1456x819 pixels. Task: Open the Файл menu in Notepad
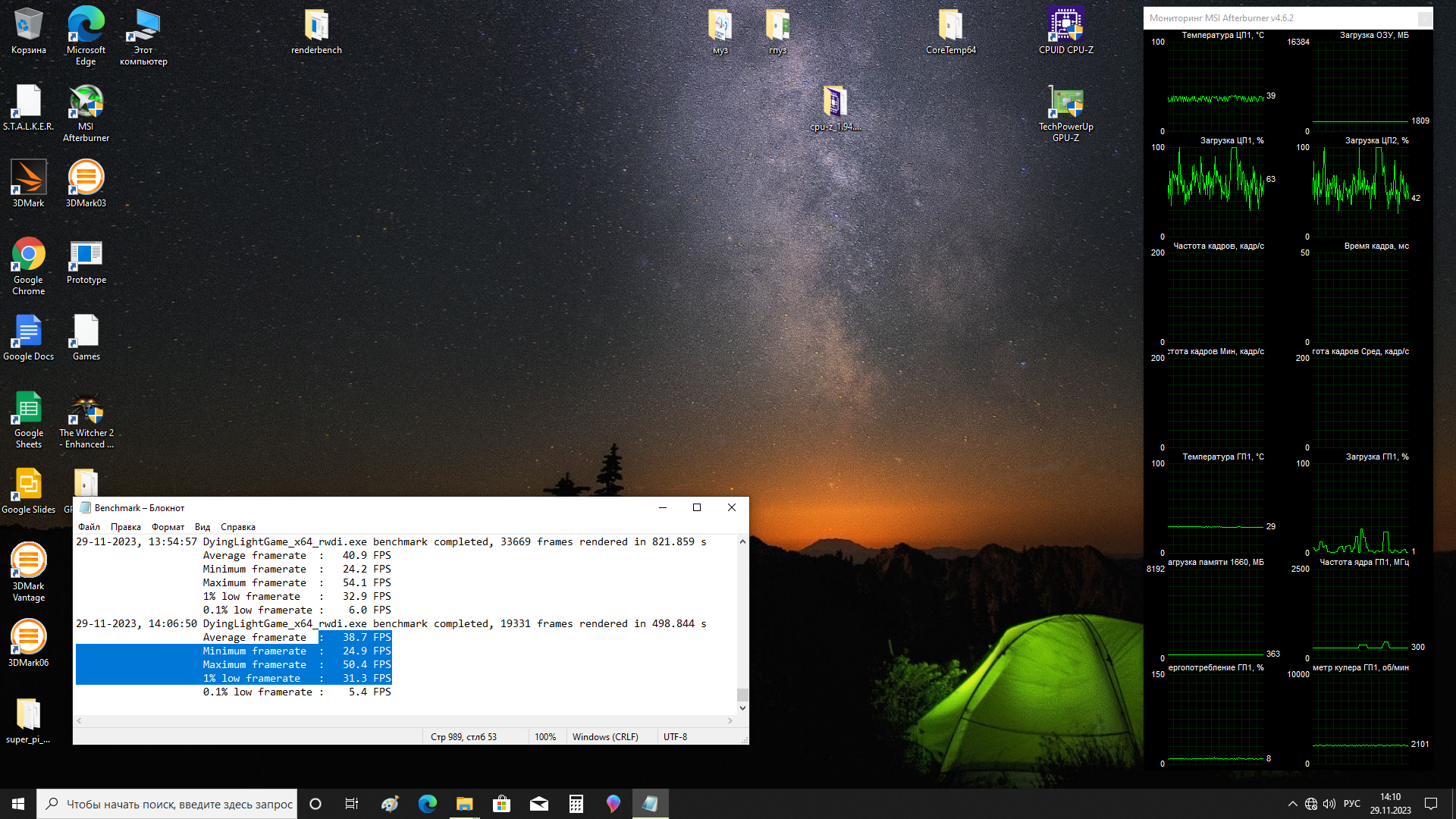click(89, 527)
